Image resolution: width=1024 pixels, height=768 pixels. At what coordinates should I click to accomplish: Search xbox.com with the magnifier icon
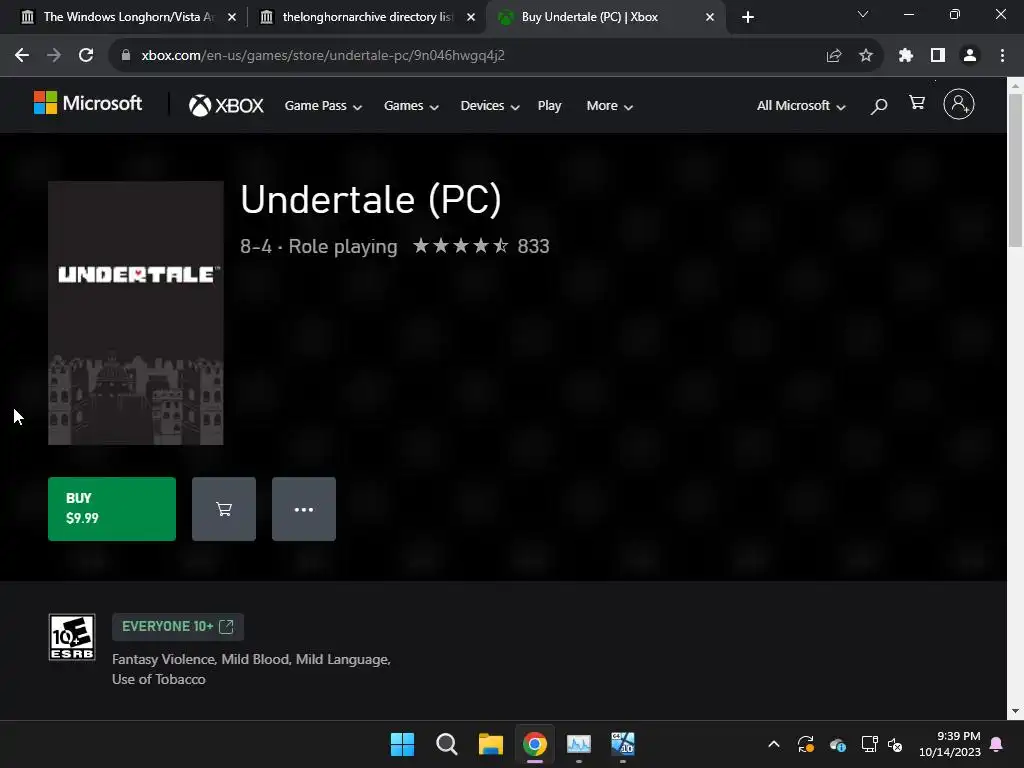tap(878, 106)
